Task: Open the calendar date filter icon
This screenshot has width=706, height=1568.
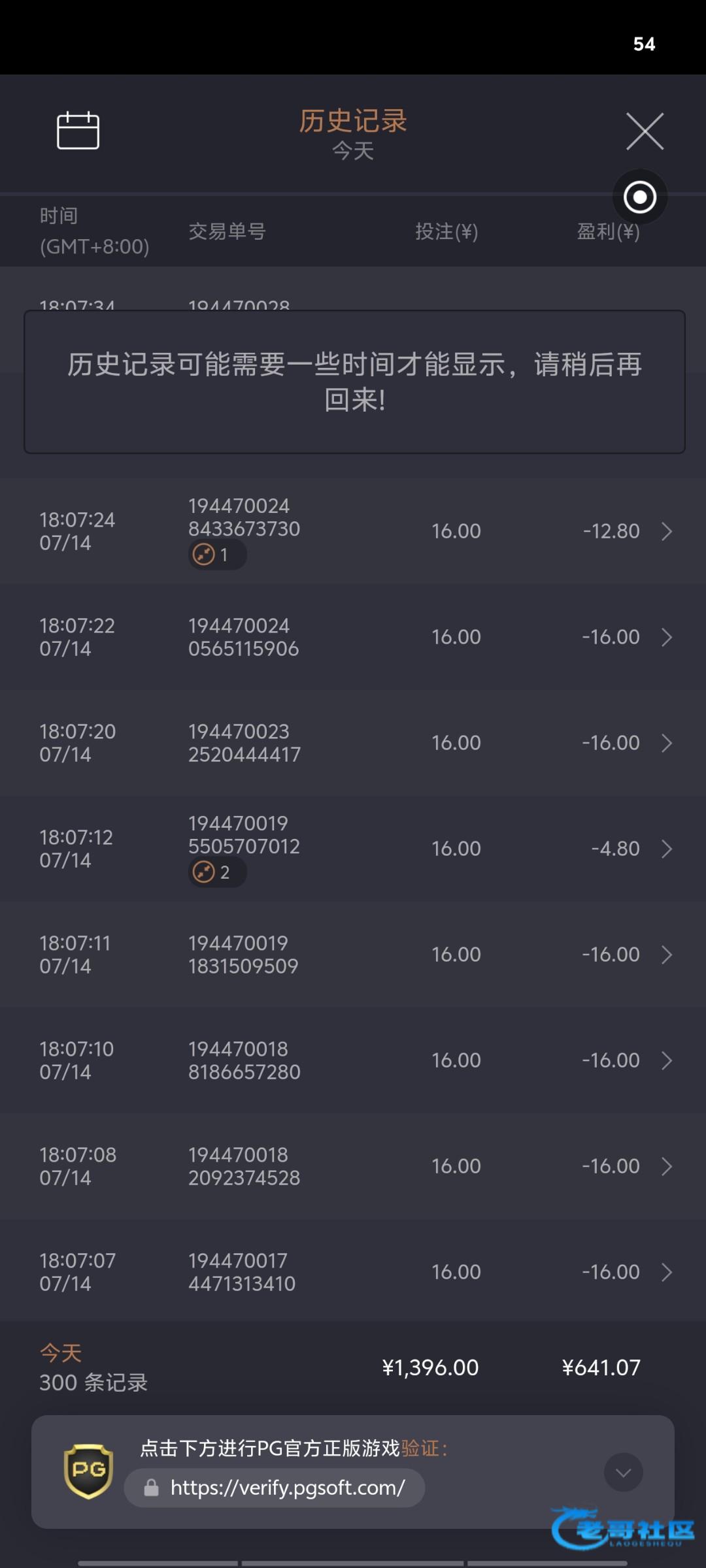Action: point(78,131)
